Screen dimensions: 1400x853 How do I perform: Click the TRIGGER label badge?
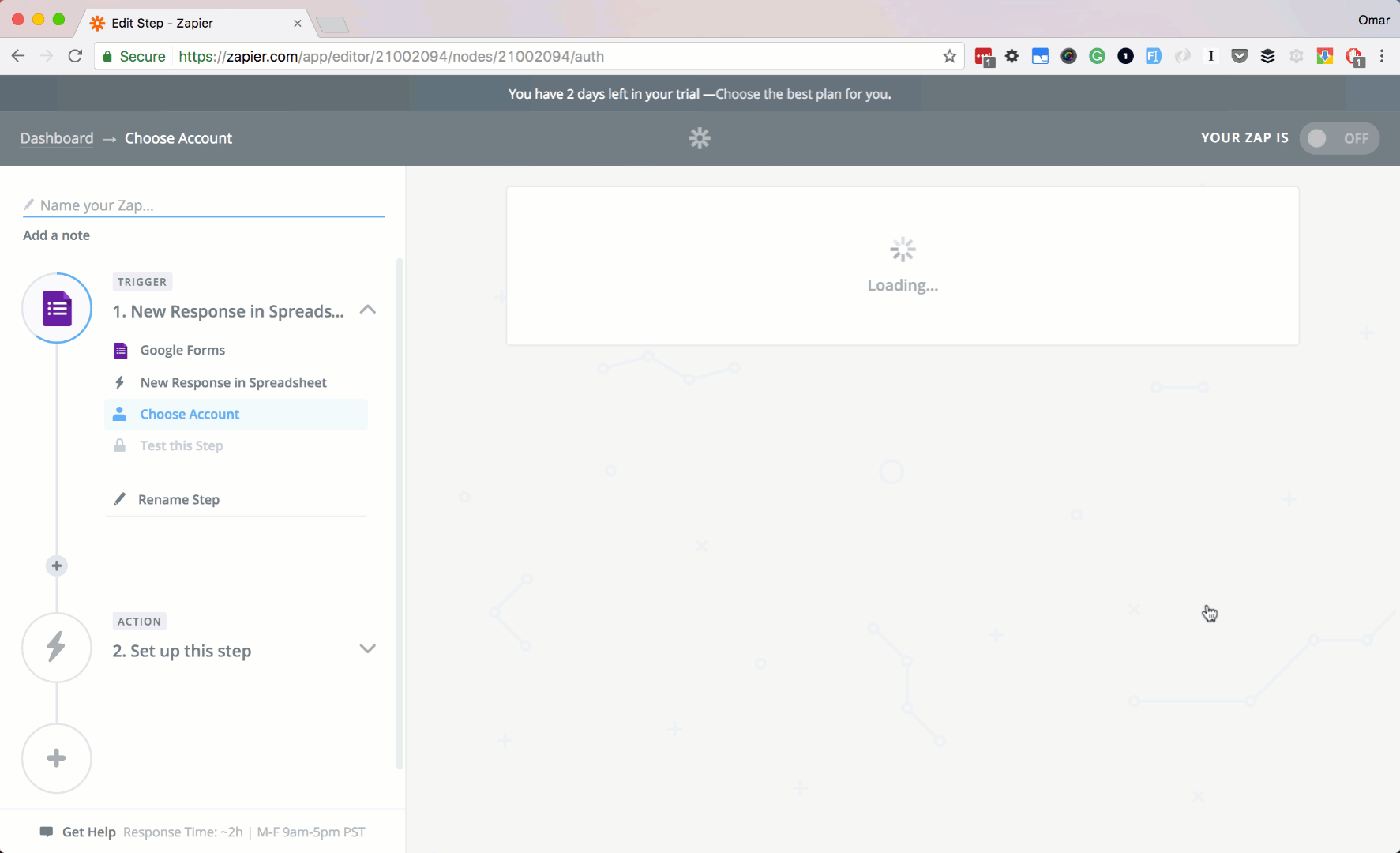(142, 282)
